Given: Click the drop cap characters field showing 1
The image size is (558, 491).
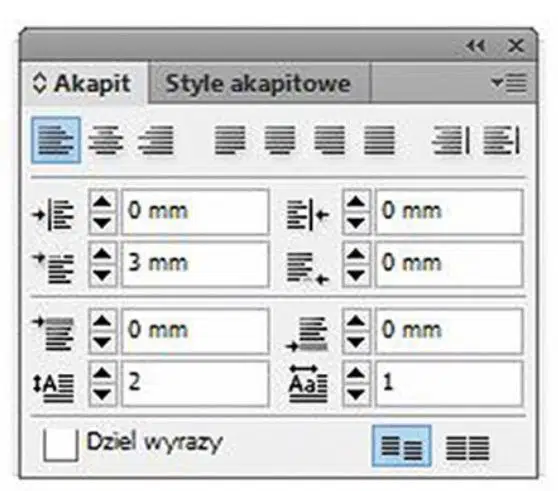Looking at the screenshot, I should (x=449, y=383).
